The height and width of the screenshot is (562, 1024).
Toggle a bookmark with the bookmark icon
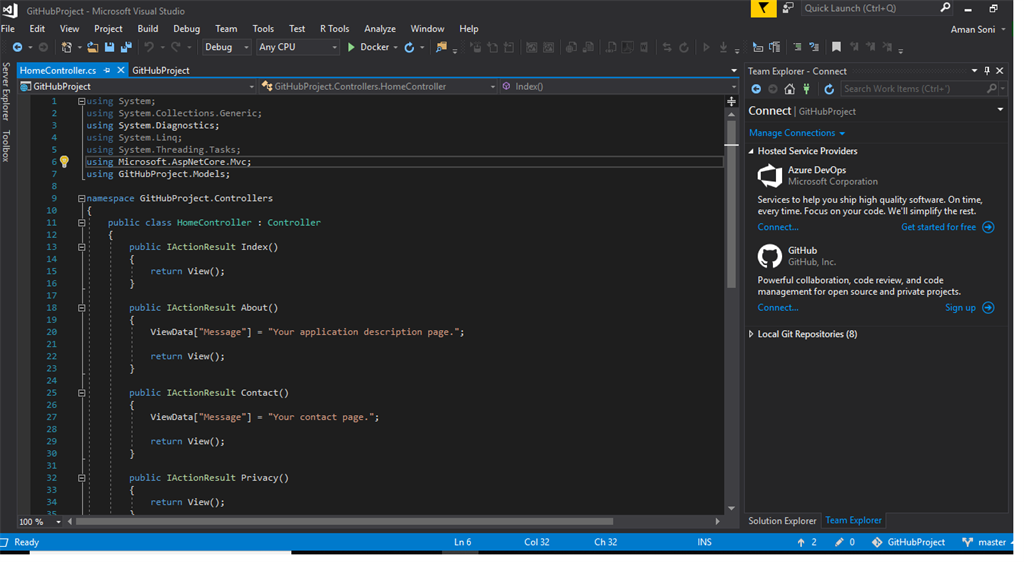pyautogui.click(x=836, y=47)
